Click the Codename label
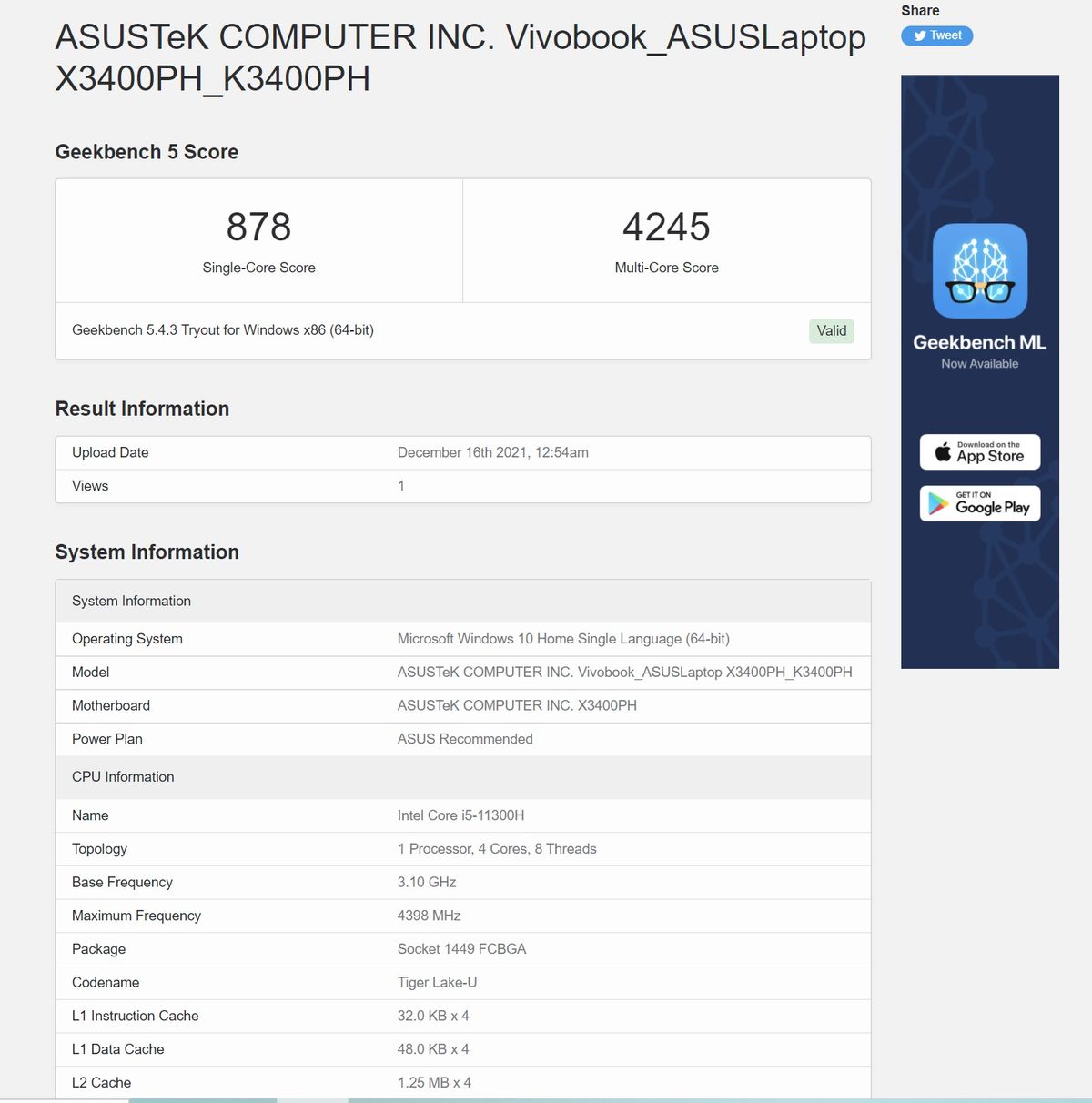This screenshot has width=1092, height=1103. (x=106, y=983)
